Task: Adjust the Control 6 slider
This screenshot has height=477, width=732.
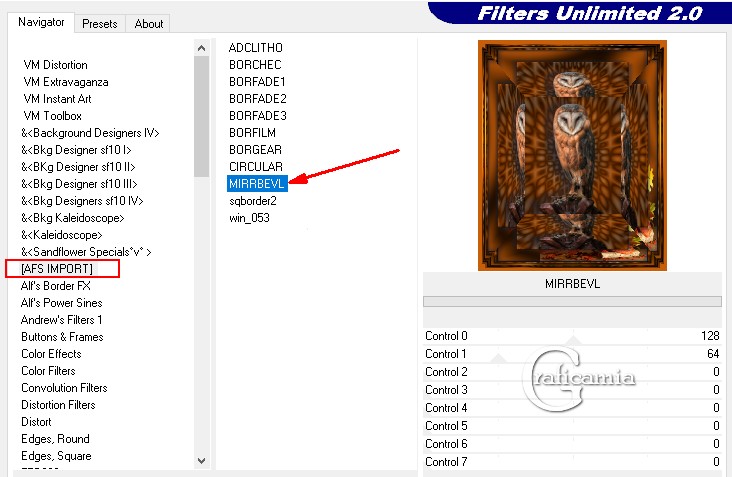Action: coord(572,444)
